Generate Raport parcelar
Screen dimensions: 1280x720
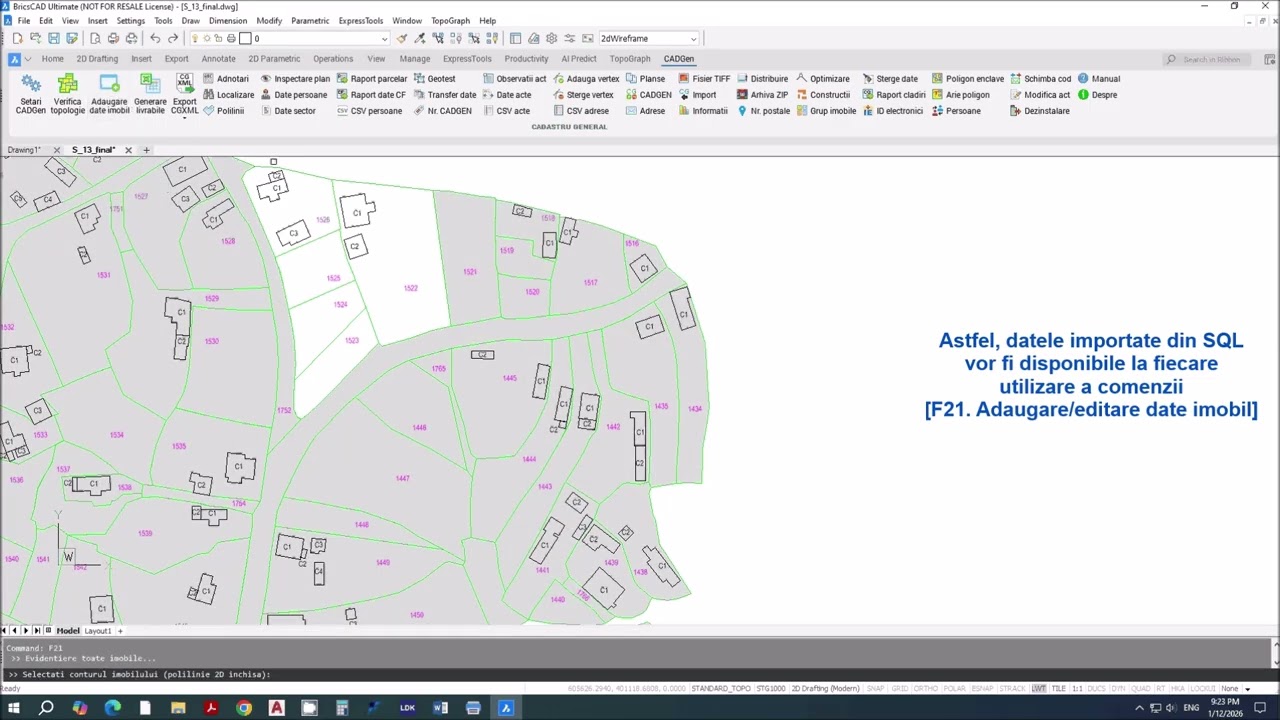(x=372, y=79)
